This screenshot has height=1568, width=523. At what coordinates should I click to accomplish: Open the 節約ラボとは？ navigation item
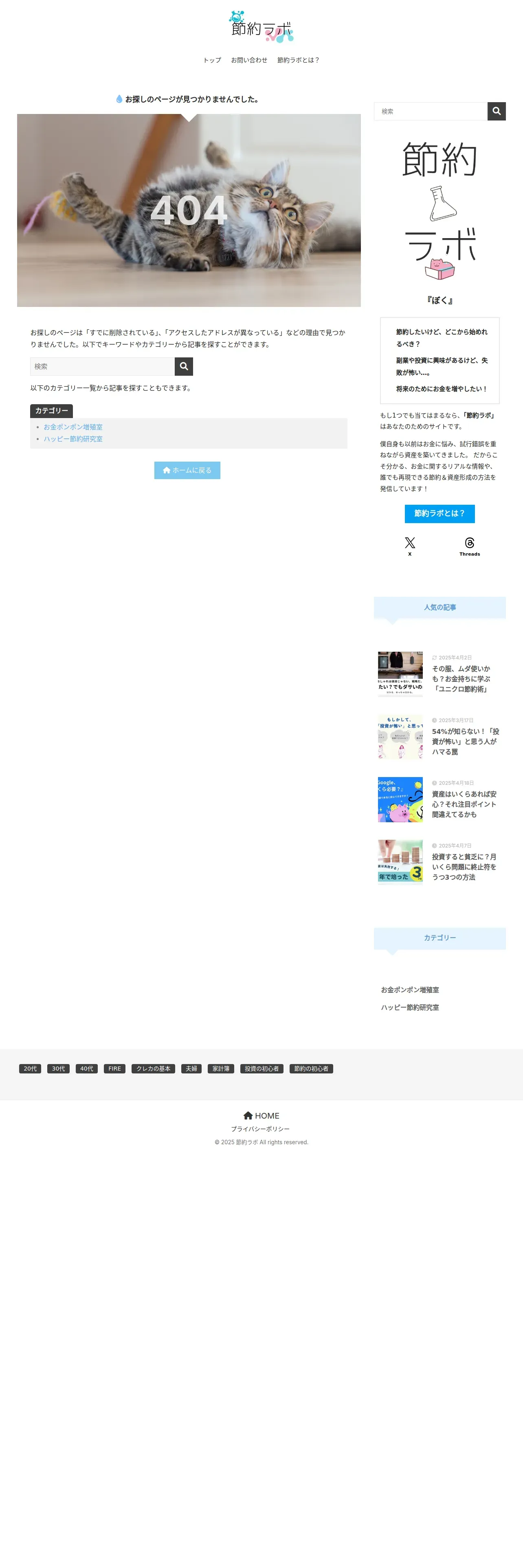coord(298,60)
